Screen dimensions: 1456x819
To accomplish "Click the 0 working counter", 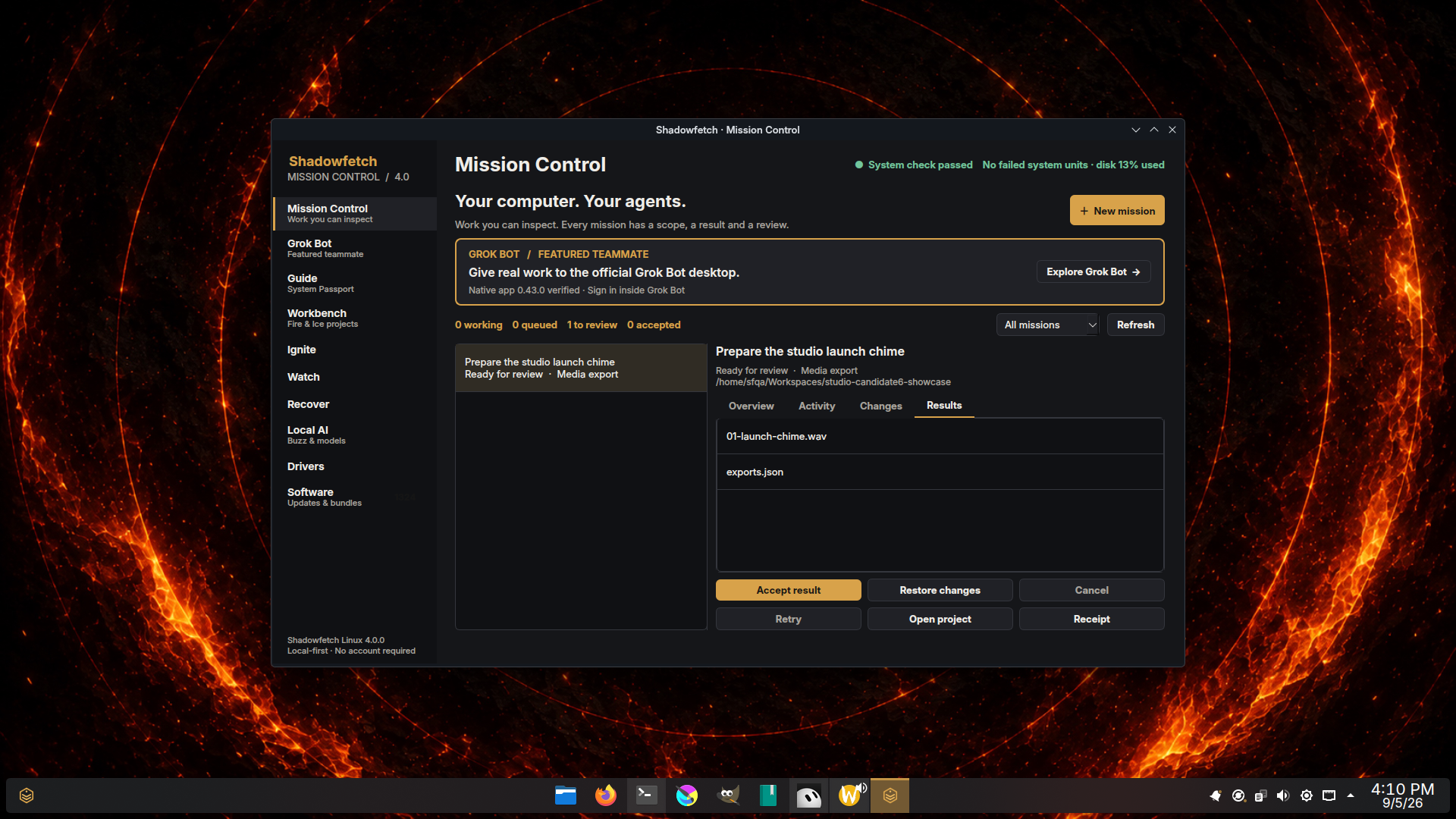I will (479, 325).
